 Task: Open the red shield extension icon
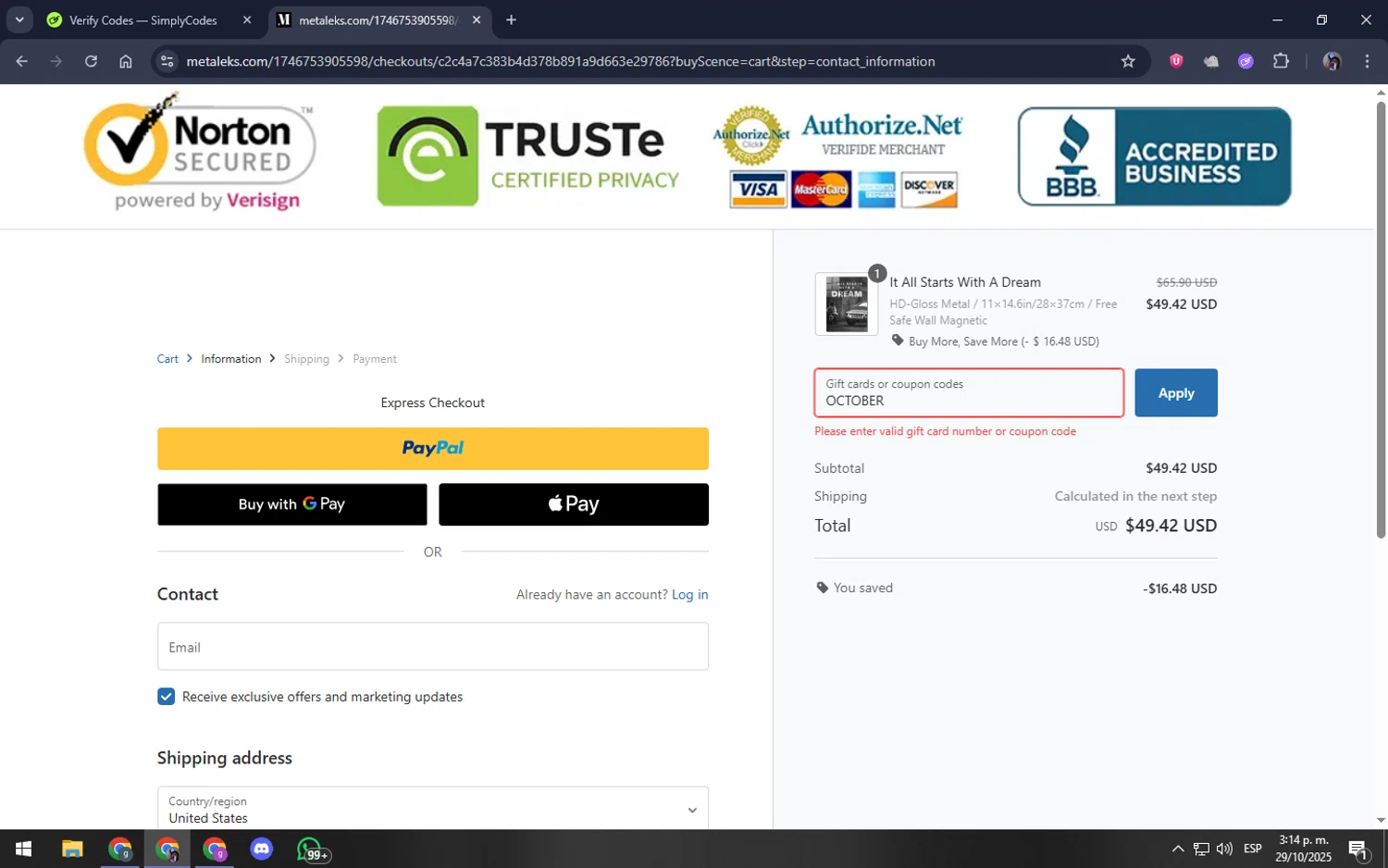[x=1176, y=61]
